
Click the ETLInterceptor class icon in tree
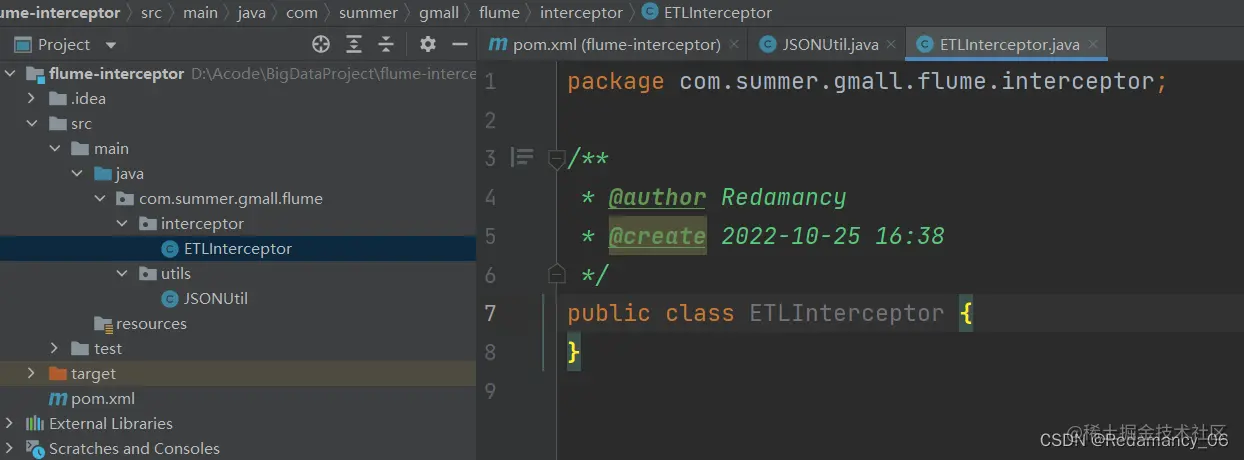click(170, 248)
